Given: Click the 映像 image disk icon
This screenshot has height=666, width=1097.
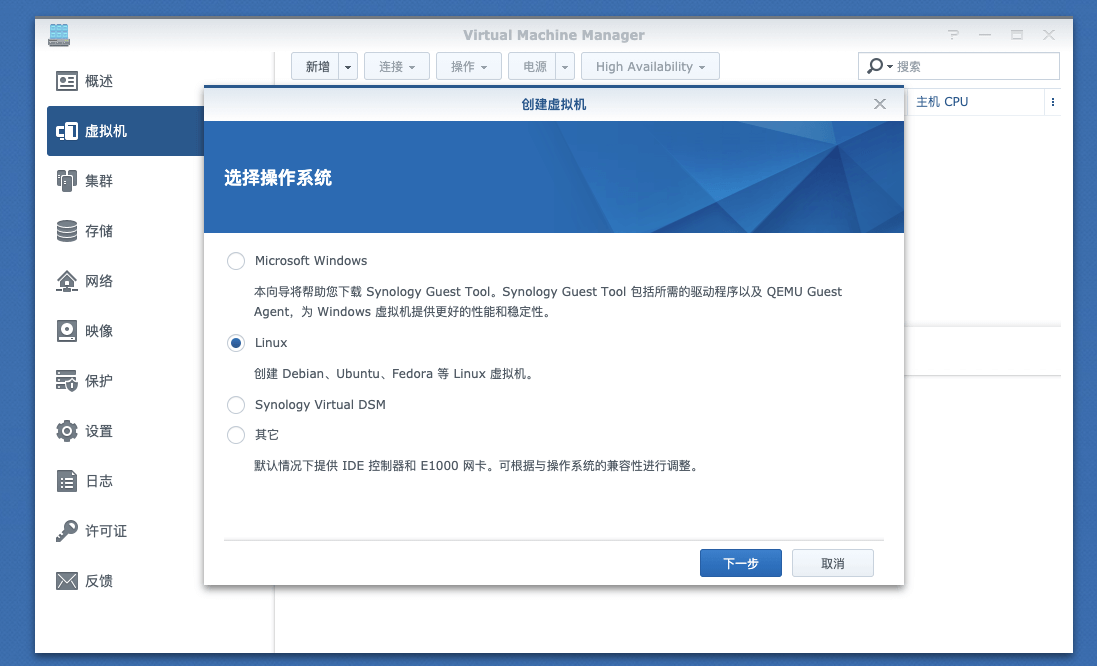Looking at the screenshot, I should point(66,331).
